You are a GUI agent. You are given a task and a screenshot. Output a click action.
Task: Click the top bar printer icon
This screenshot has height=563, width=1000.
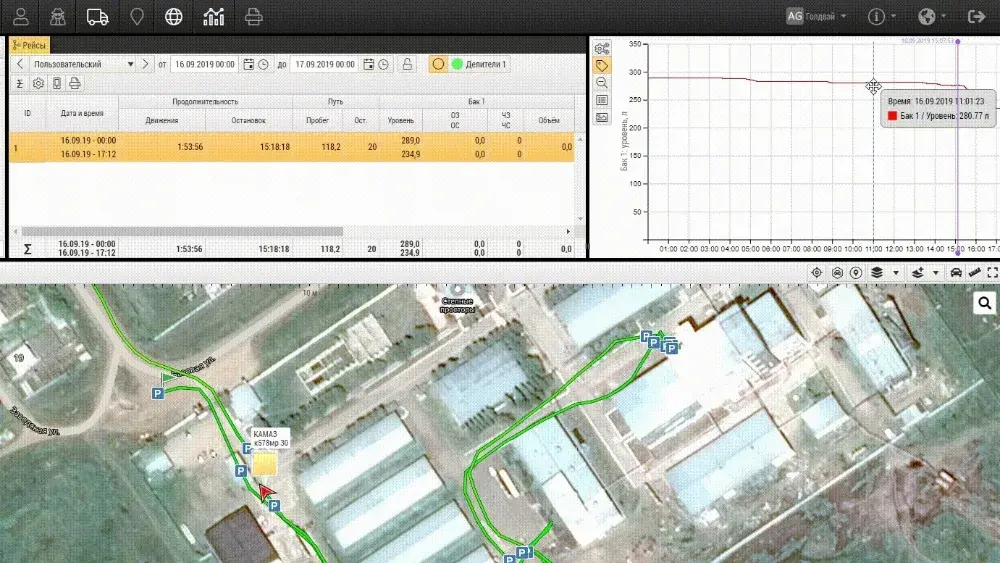pos(253,17)
